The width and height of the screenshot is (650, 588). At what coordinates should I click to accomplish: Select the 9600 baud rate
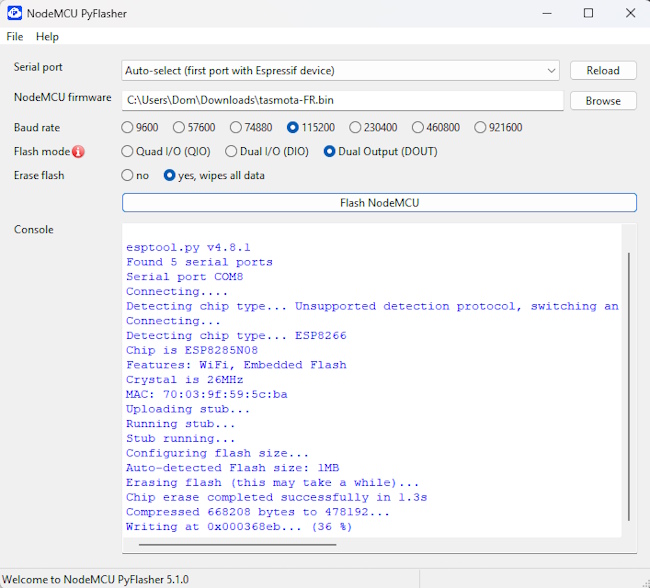(x=140, y=127)
